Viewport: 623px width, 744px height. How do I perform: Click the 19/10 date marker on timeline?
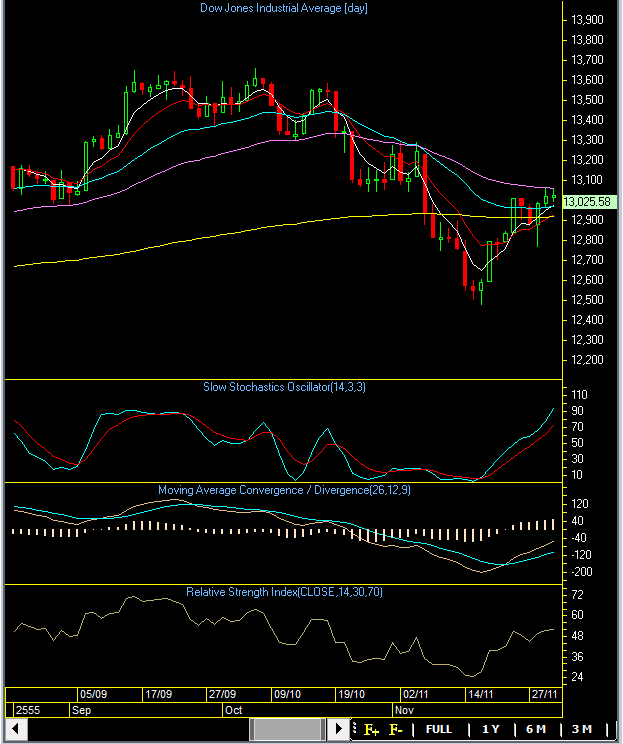pos(352,693)
